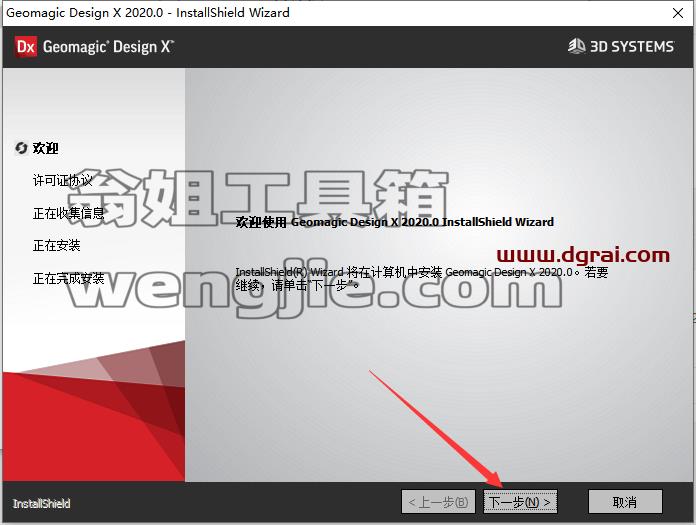696x525 pixels.
Task: Click the 欢迎使用 Geomagic Design X heading
Action: (x=395, y=222)
